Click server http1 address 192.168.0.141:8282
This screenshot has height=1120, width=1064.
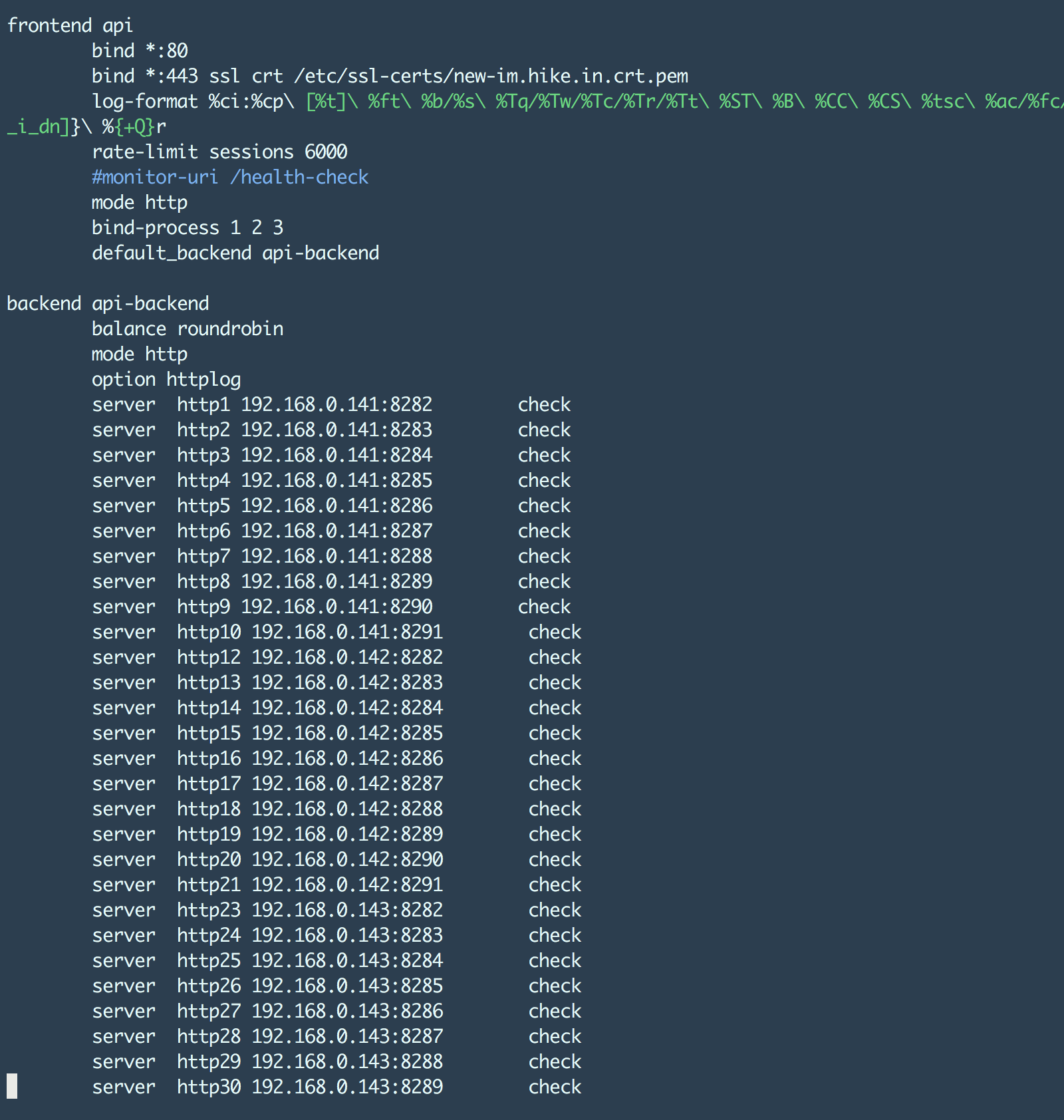[336, 404]
